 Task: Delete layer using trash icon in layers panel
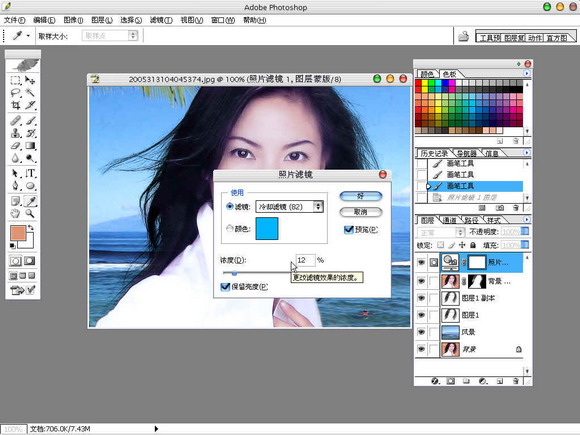pos(516,381)
